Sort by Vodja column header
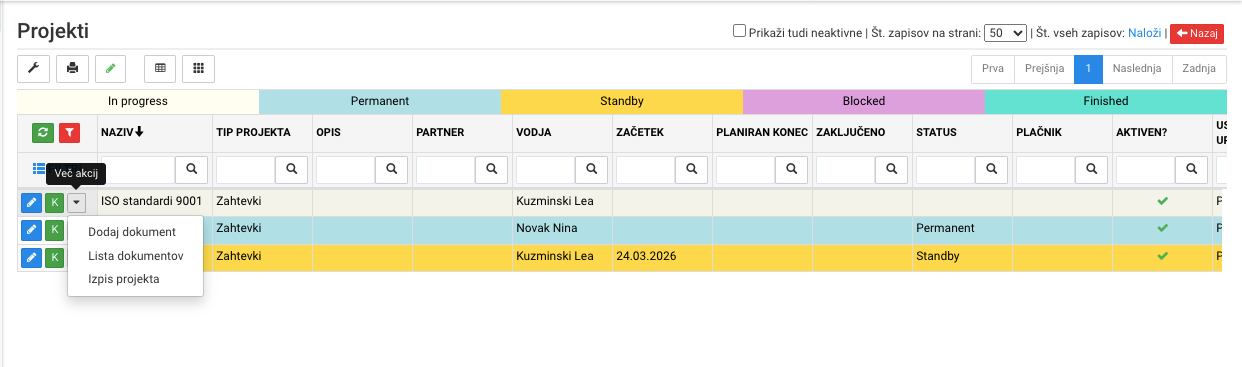Image resolution: width=1242 pixels, height=367 pixels. [534, 132]
